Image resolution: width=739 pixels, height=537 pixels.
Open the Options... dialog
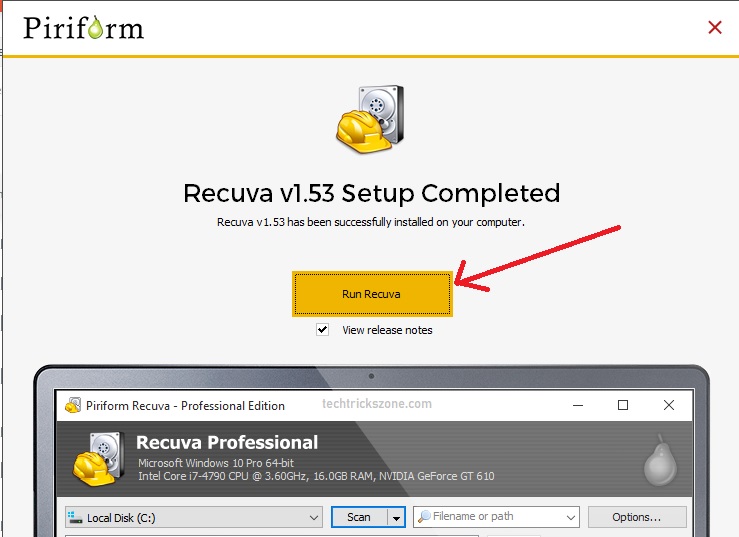point(637,517)
